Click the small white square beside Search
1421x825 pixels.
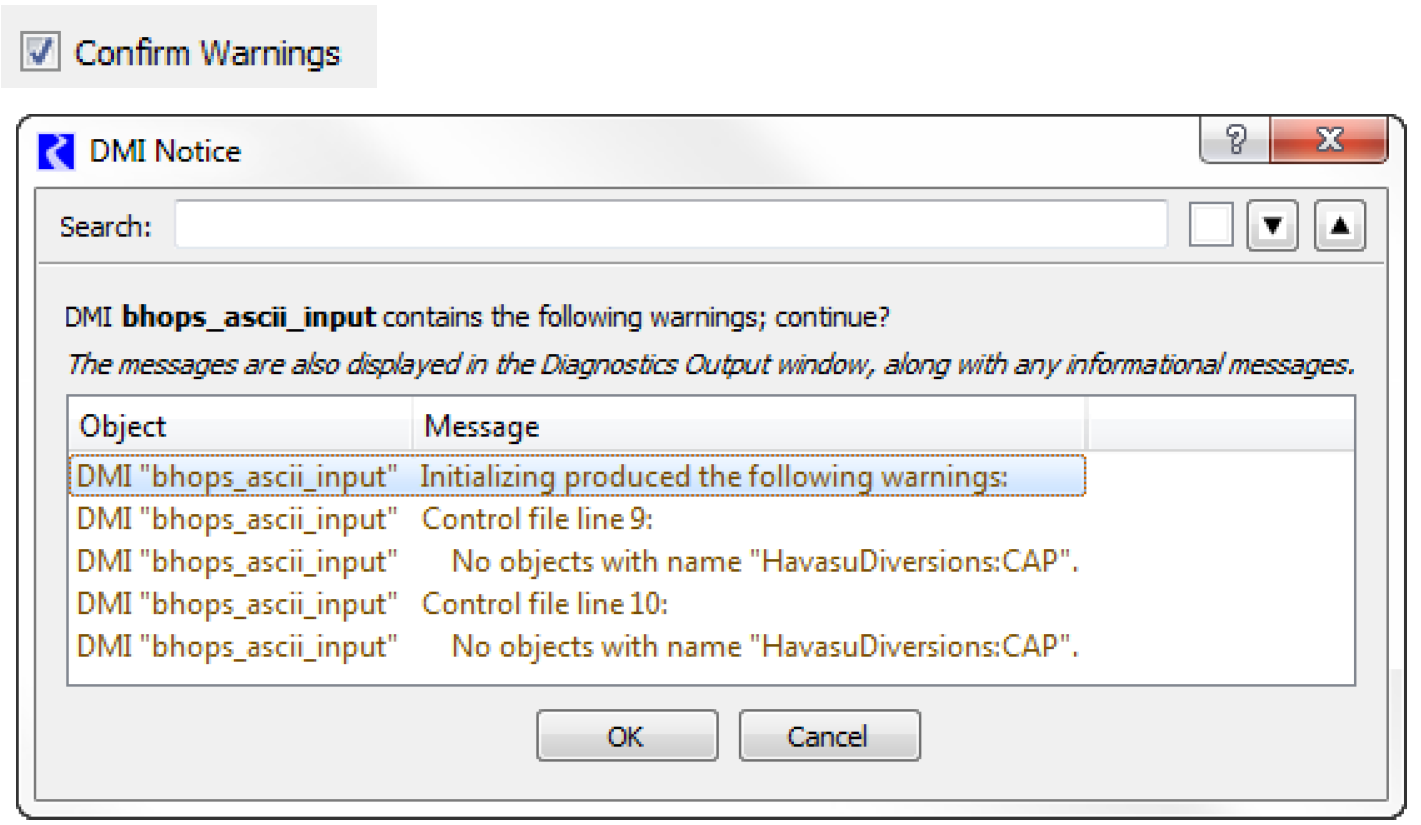(1211, 226)
